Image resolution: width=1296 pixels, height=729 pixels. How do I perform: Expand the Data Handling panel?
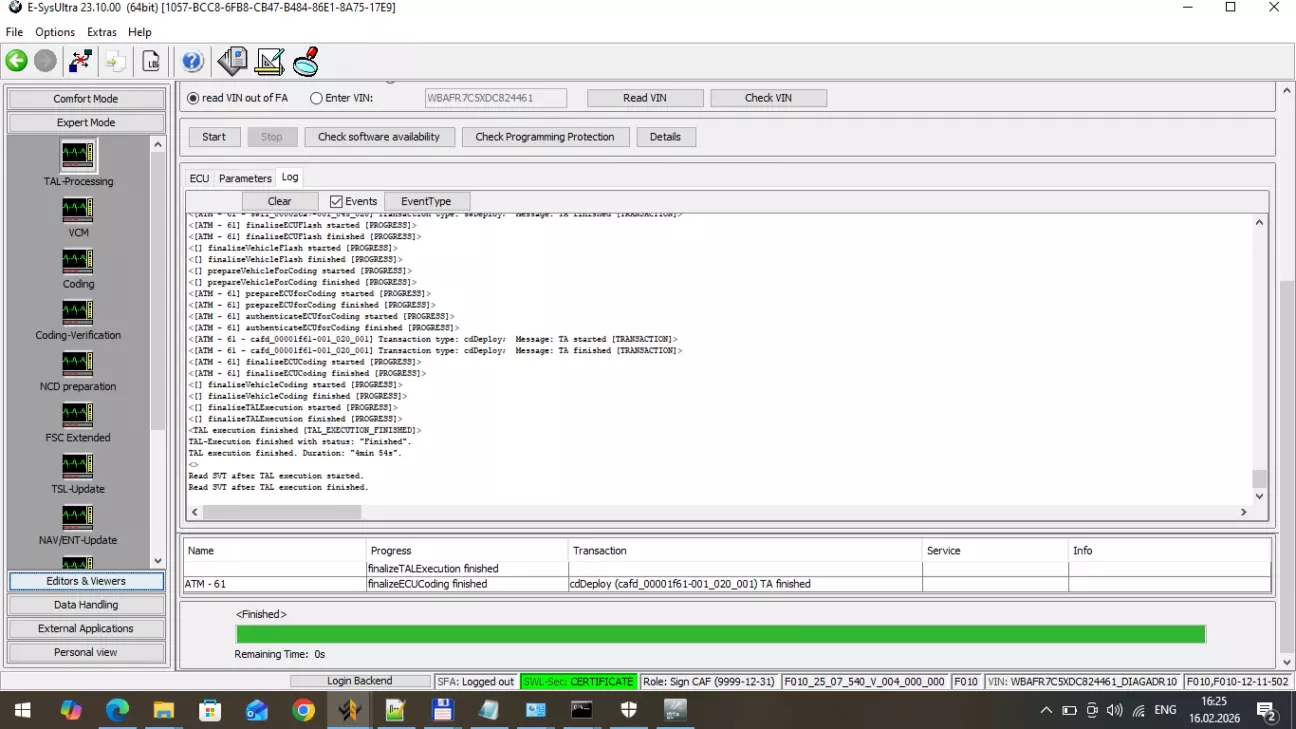click(x=86, y=605)
